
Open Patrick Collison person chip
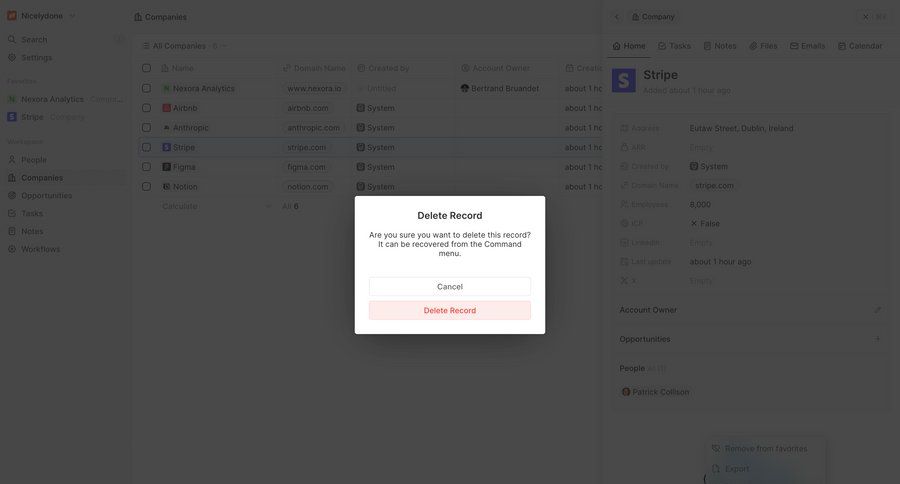click(655, 392)
